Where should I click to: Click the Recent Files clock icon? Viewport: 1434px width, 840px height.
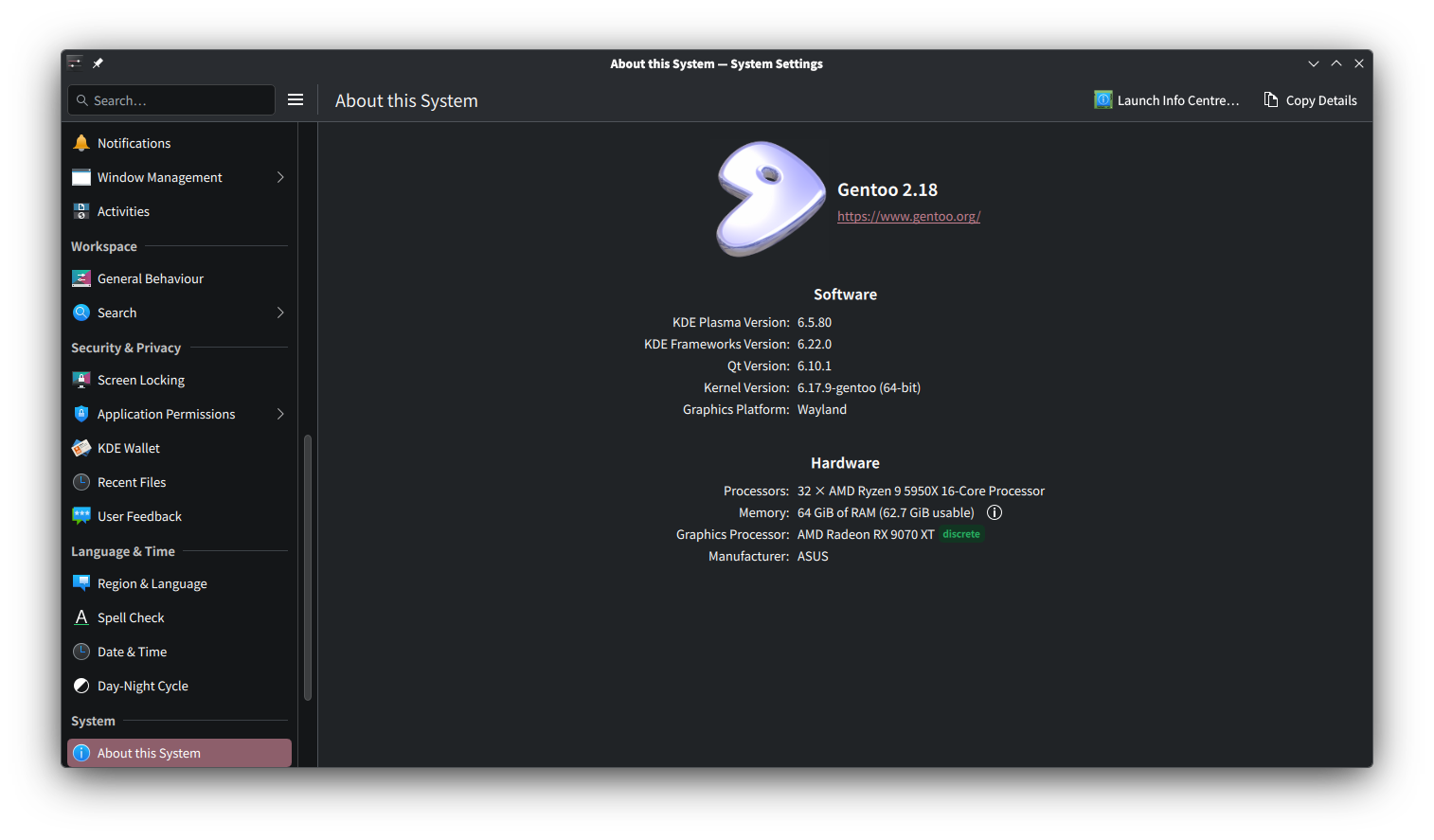81,482
